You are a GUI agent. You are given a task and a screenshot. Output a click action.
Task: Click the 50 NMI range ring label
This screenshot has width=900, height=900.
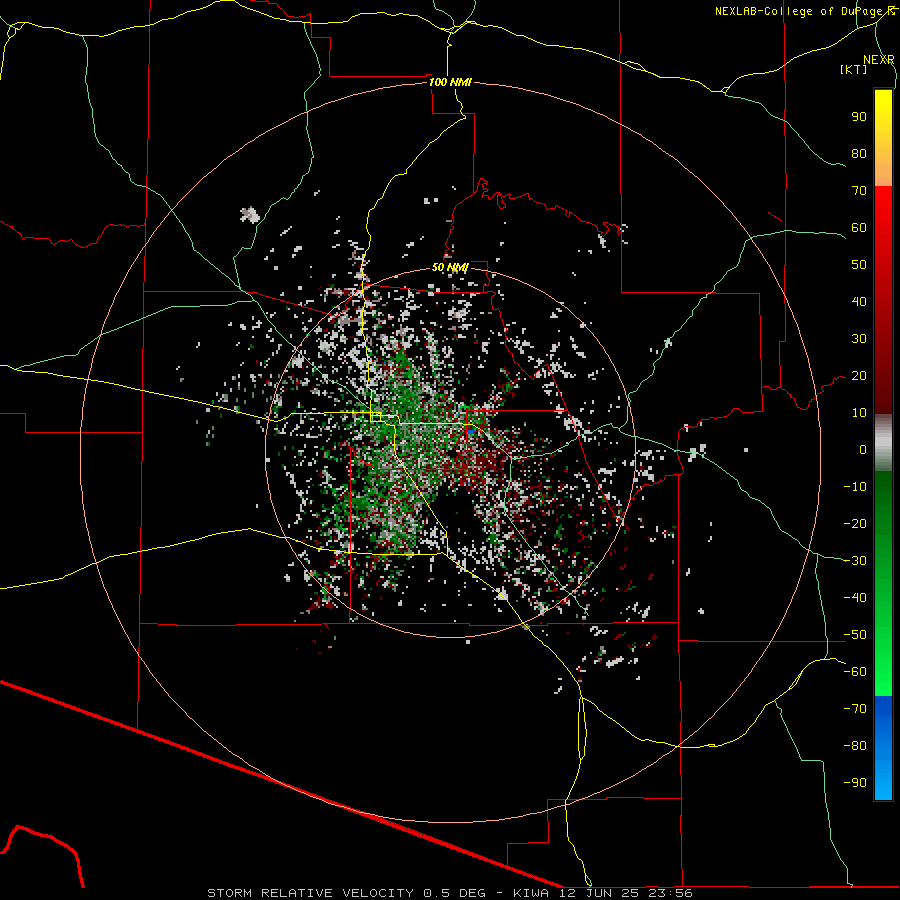[450, 267]
